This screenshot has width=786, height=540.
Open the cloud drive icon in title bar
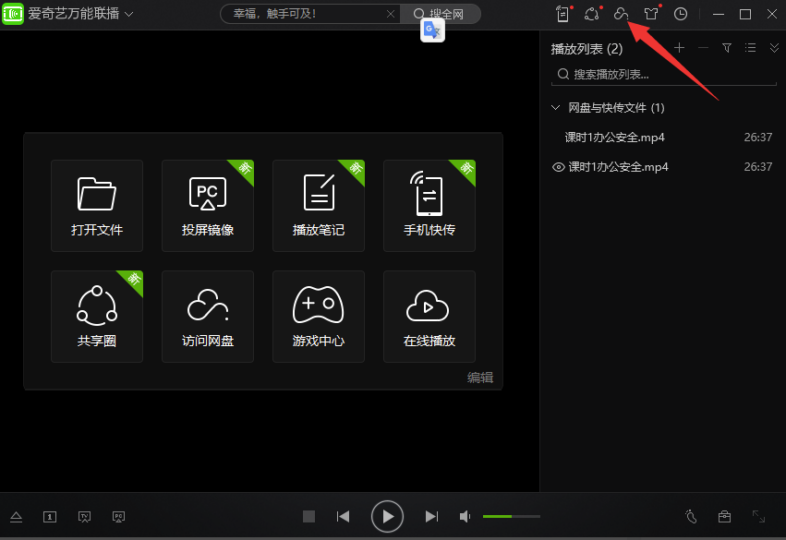621,14
